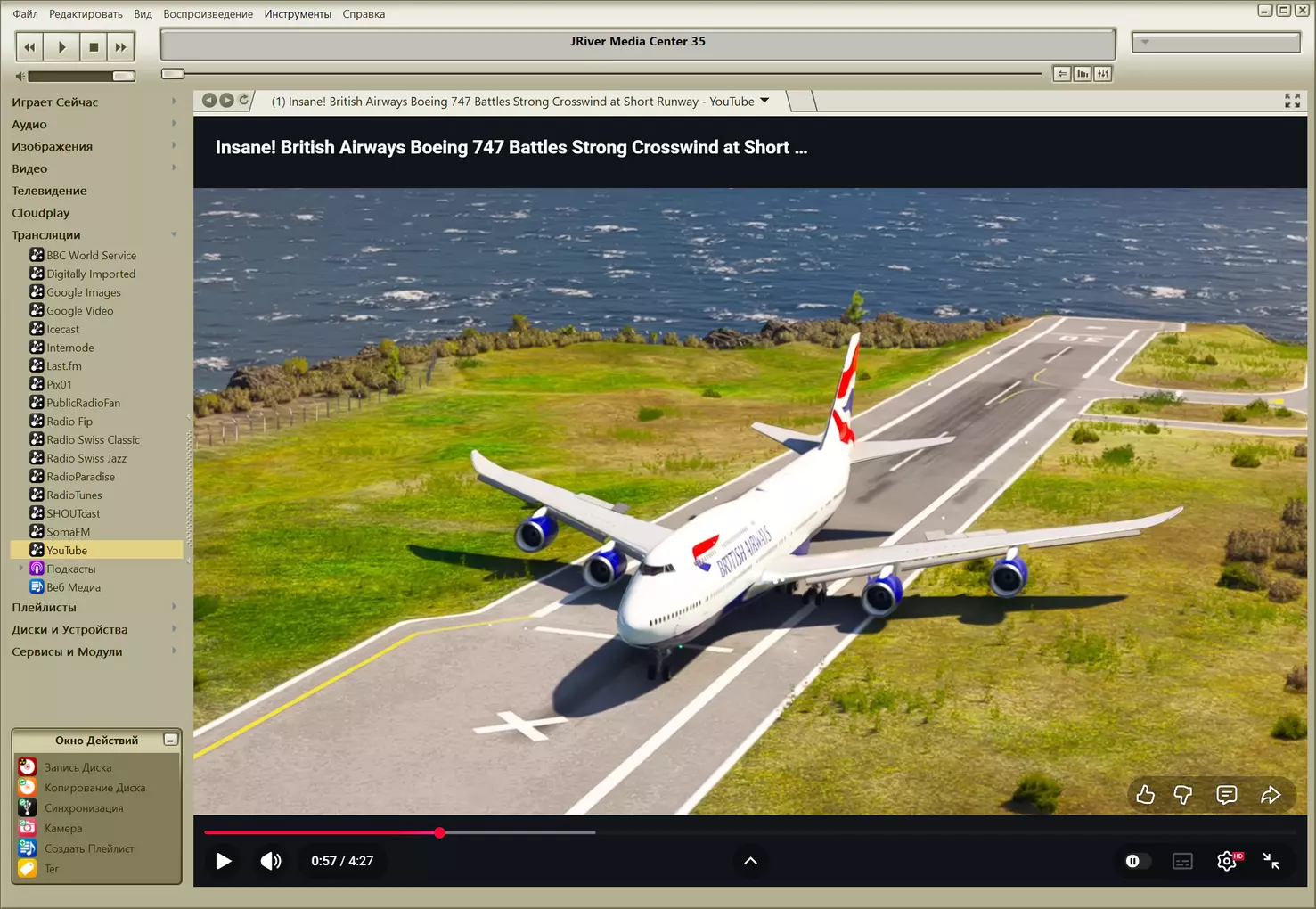Click the Internode stream icon
The image size is (1316, 909).
(x=37, y=347)
